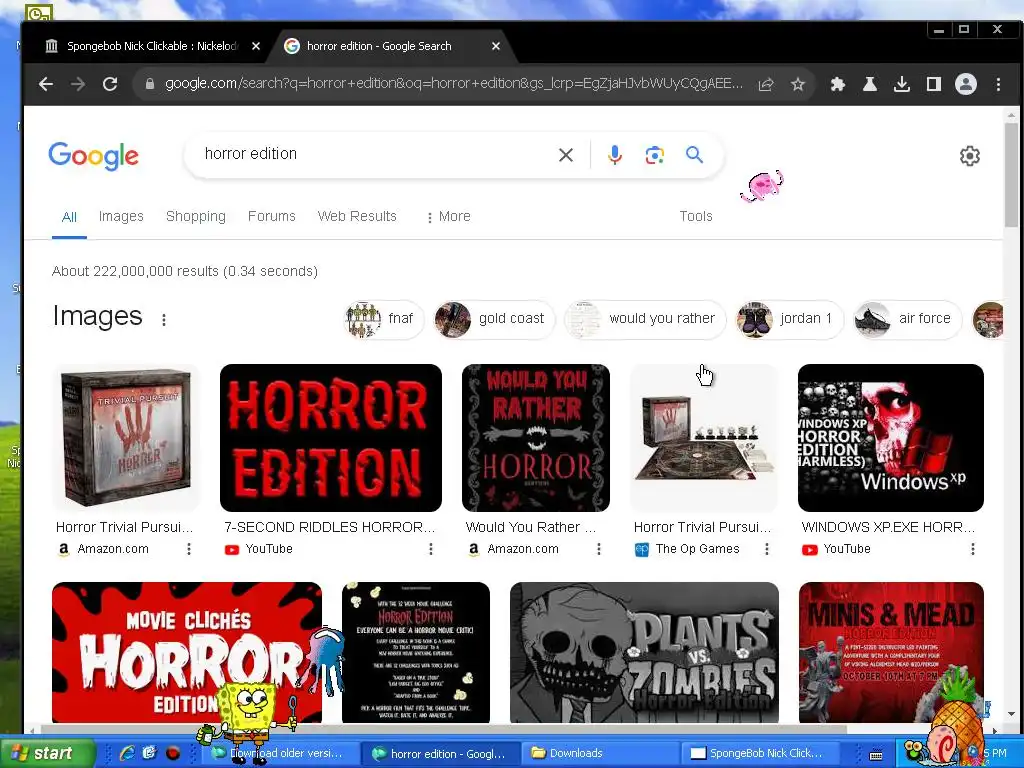Viewport: 1024px width, 768px height.
Task: Search by image with the Lens icon
Action: (654, 155)
